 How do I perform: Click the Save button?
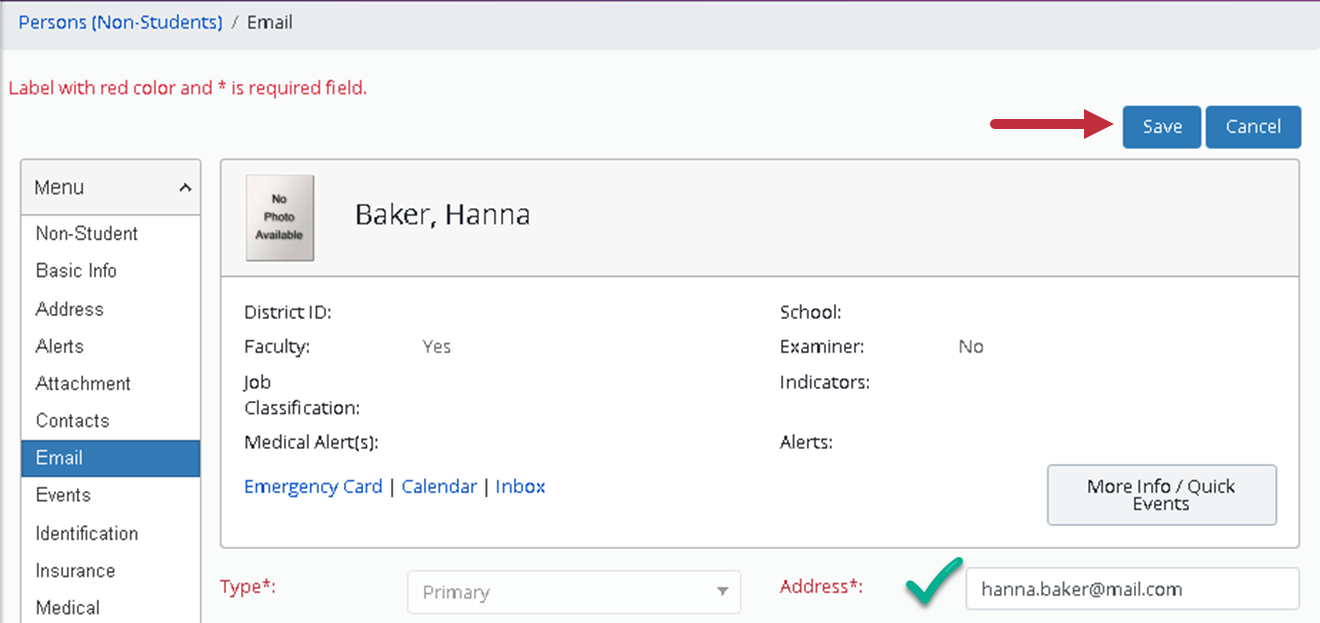click(1161, 127)
